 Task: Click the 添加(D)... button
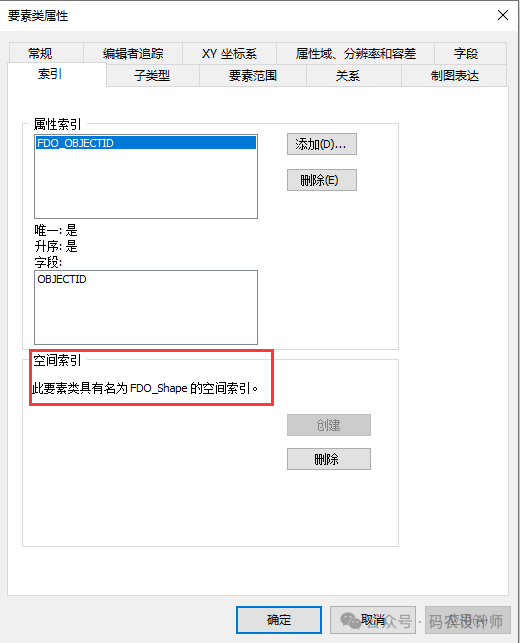tap(322, 144)
